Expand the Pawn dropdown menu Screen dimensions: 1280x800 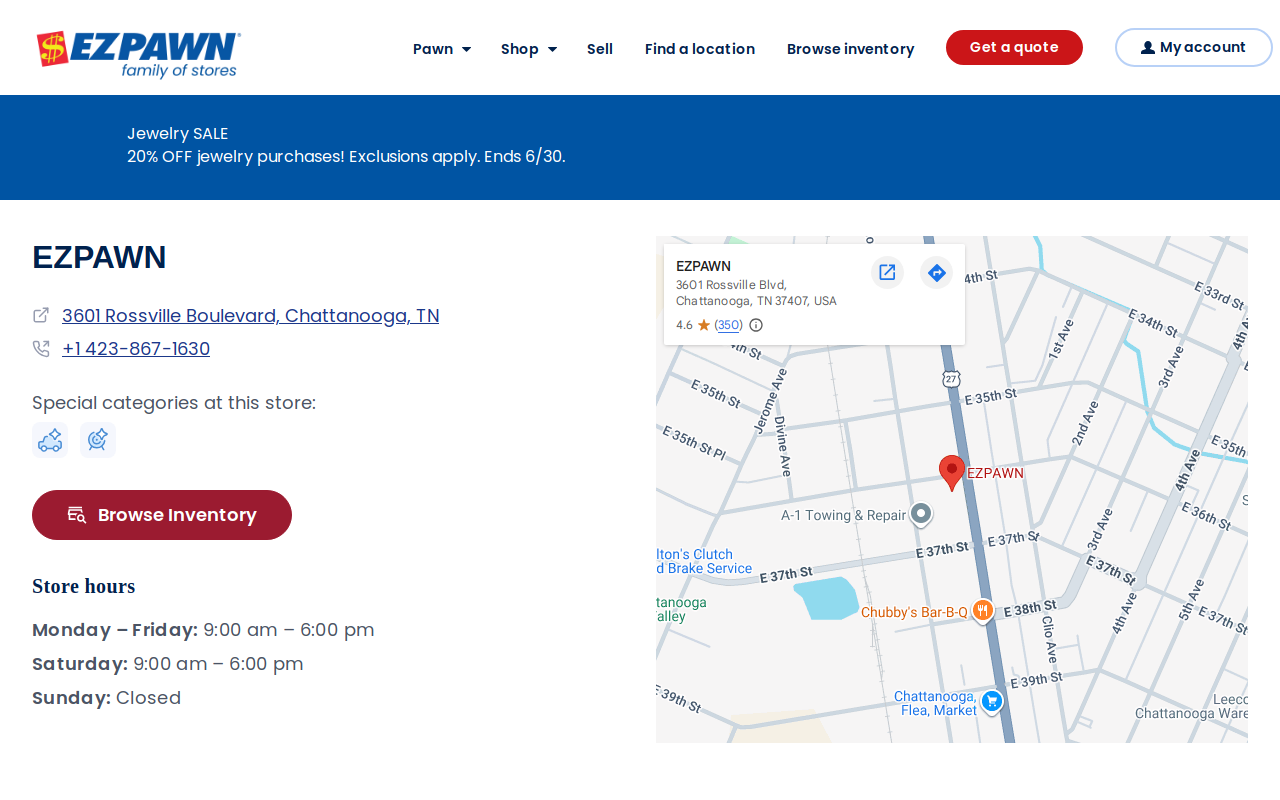442,49
